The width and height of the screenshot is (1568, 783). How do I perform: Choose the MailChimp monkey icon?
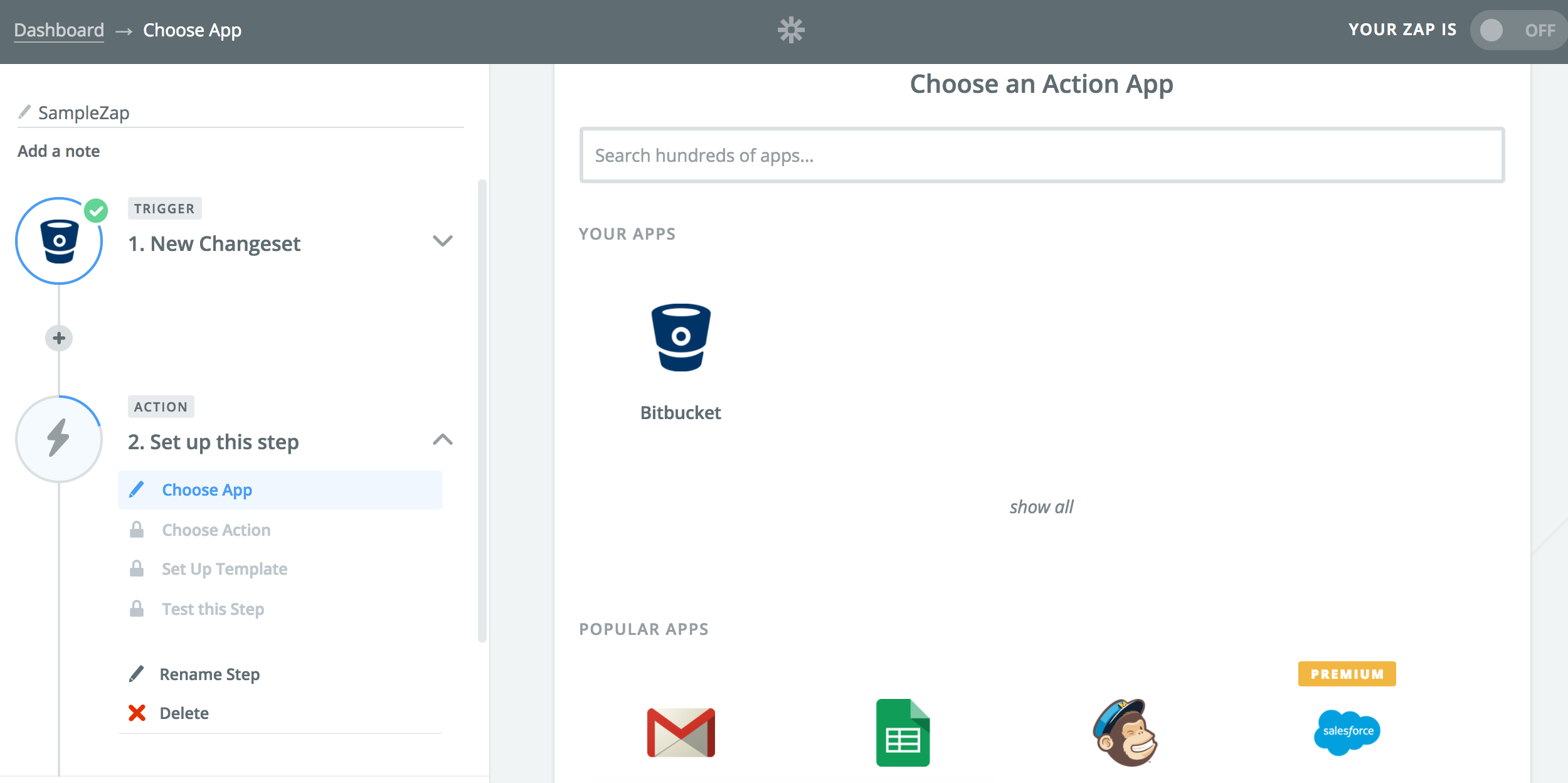1125,732
